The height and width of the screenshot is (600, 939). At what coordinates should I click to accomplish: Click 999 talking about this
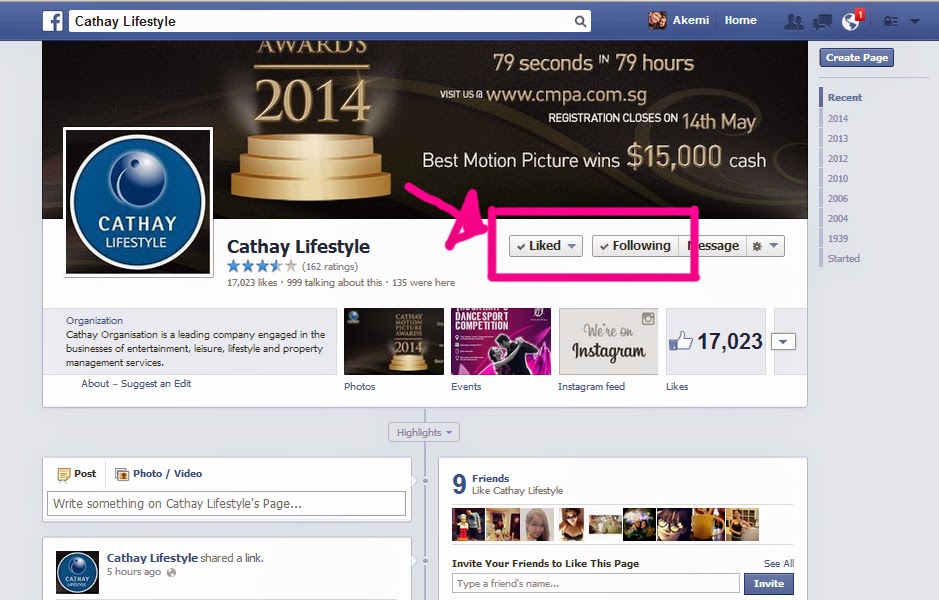pos(334,283)
